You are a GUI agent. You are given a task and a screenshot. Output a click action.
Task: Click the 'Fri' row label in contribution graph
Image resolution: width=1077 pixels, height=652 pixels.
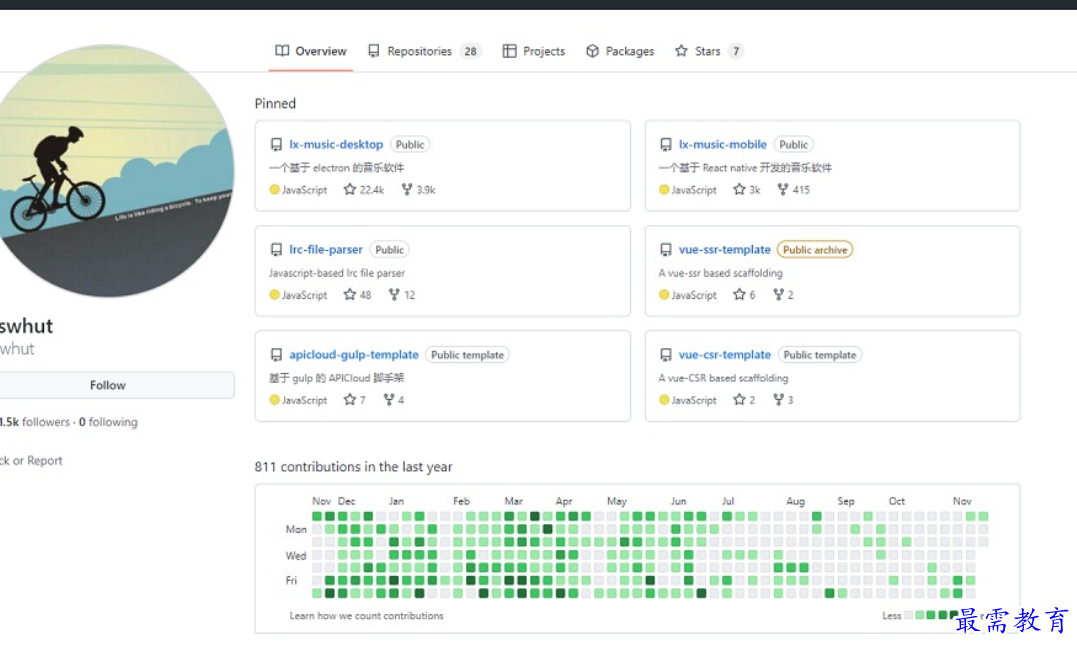click(291, 581)
